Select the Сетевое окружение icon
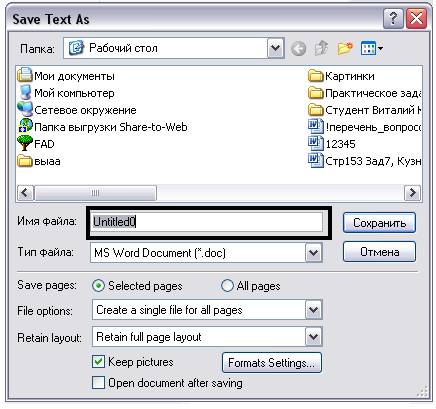Image resolution: width=436 pixels, height=409 pixels. click(x=25, y=109)
